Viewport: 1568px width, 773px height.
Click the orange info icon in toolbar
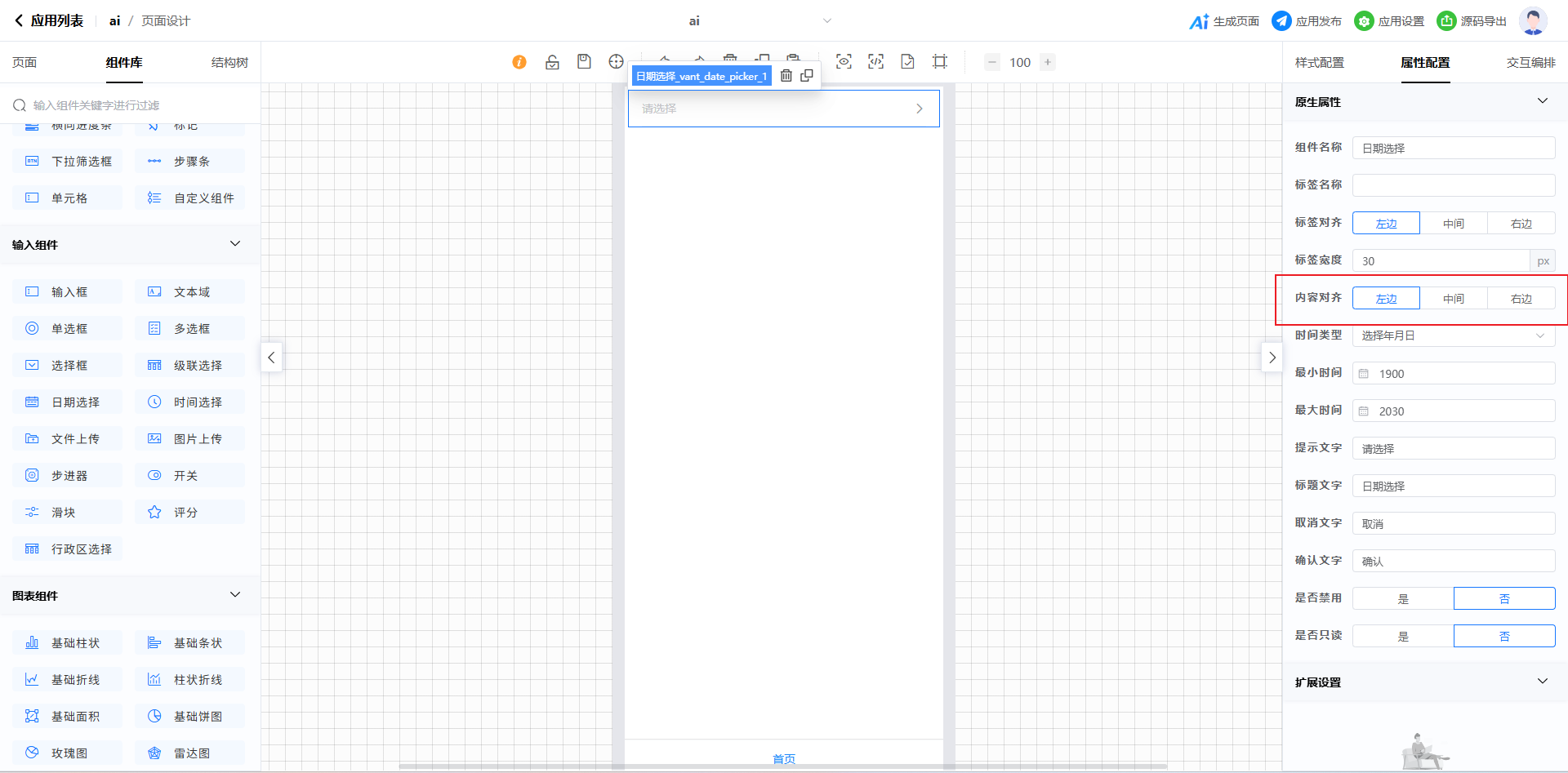coord(519,62)
